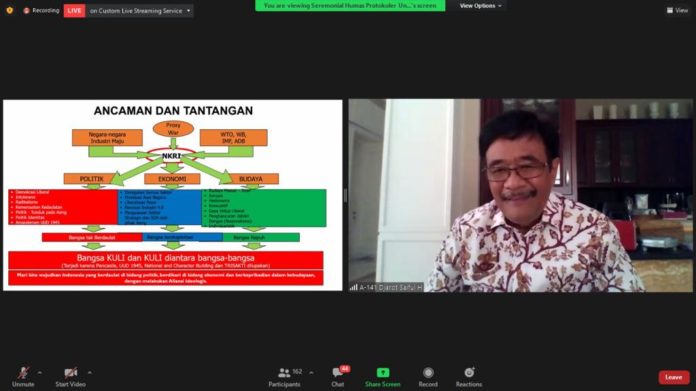Click the encryption shield icon
The image size is (696, 391).
point(9,10)
